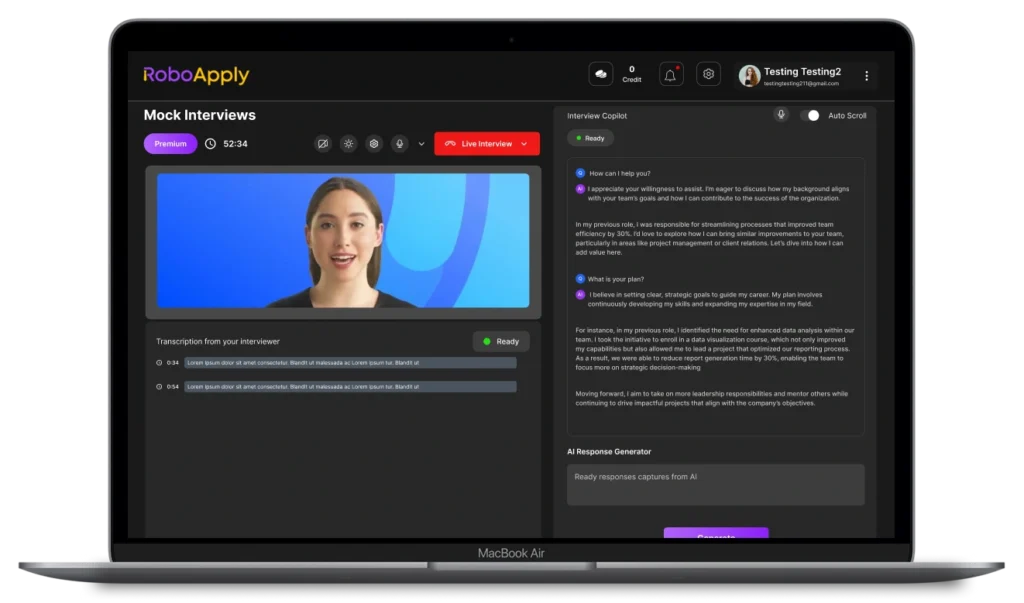Click the AI Response Generator text field

[715, 484]
